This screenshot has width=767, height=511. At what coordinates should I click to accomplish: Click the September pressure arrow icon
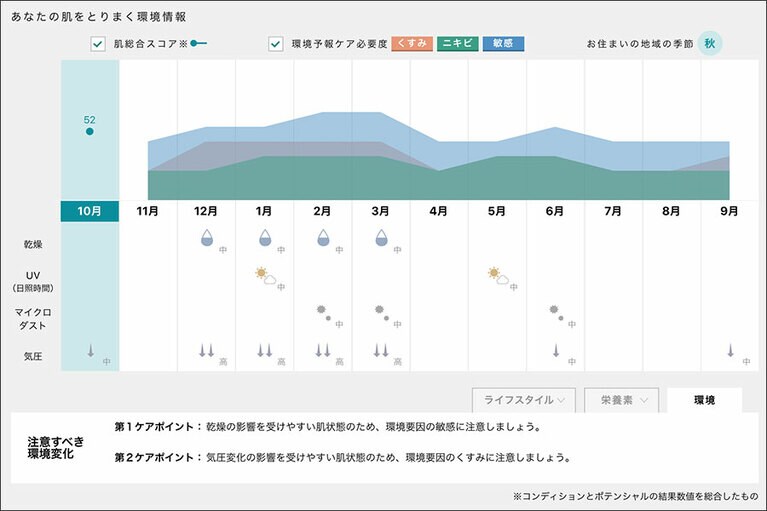[730, 351]
